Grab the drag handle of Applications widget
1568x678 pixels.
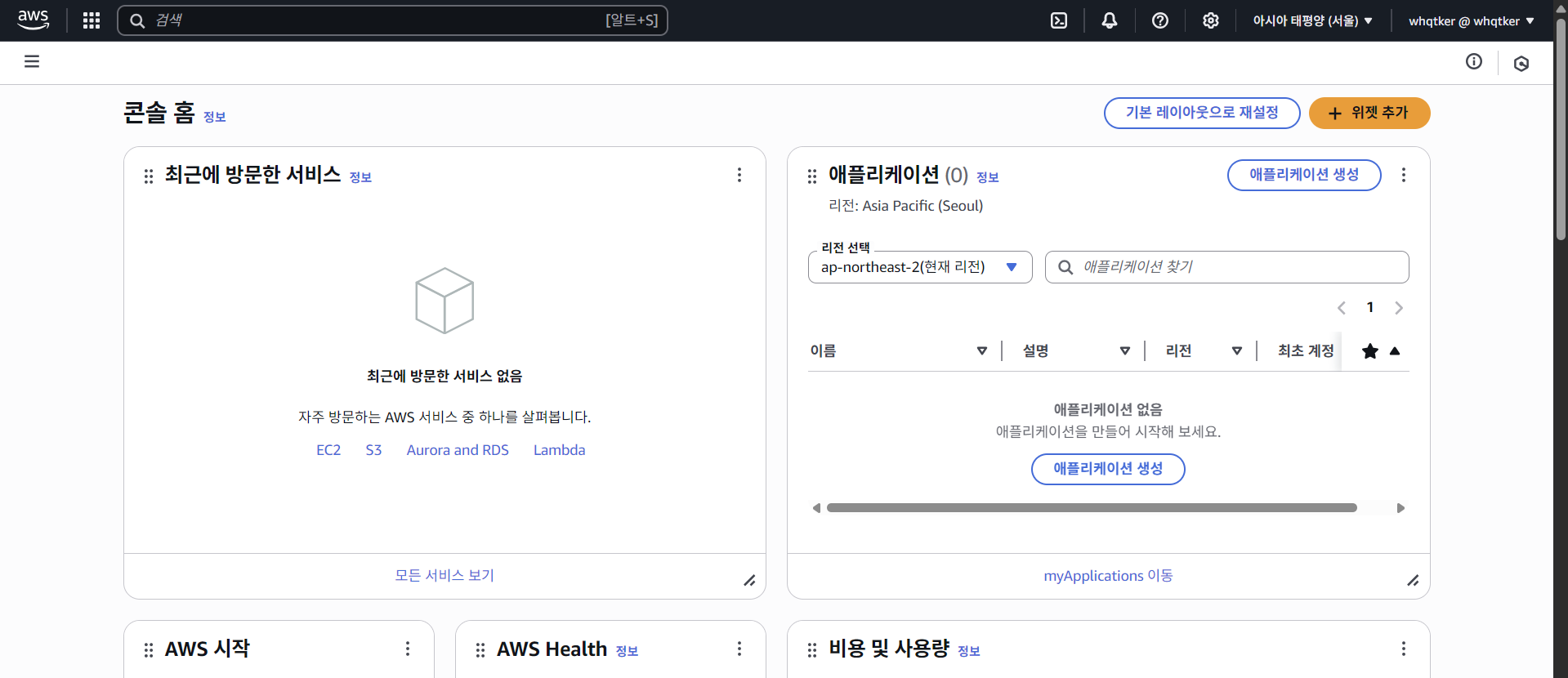coord(812,176)
